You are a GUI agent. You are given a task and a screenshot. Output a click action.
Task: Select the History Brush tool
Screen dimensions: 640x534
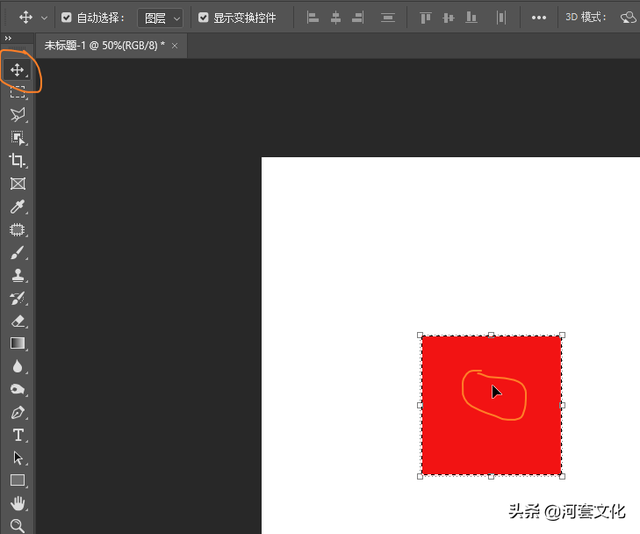click(18, 298)
